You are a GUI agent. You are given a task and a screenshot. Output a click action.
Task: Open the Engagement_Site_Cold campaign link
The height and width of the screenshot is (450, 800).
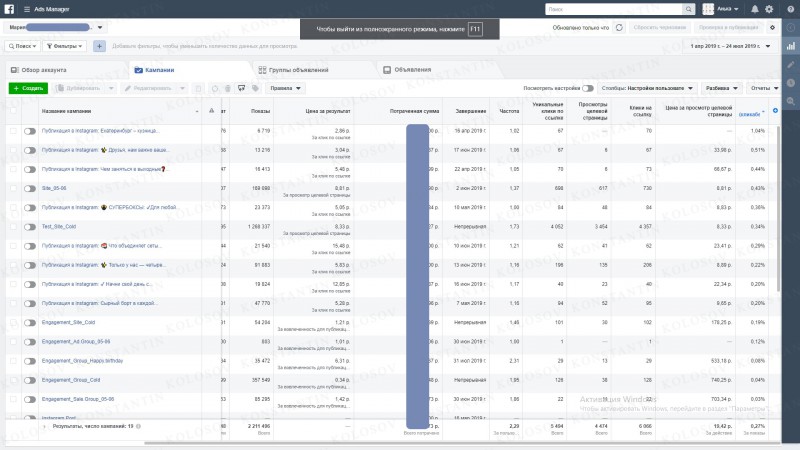pyautogui.click(x=68, y=322)
